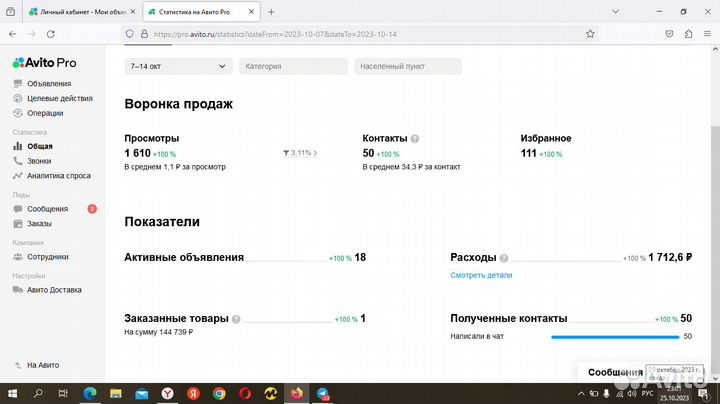Viewport: 720px width, 404px height.
Task: Open Telegram from taskbar
Action: [x=323, y=393]
